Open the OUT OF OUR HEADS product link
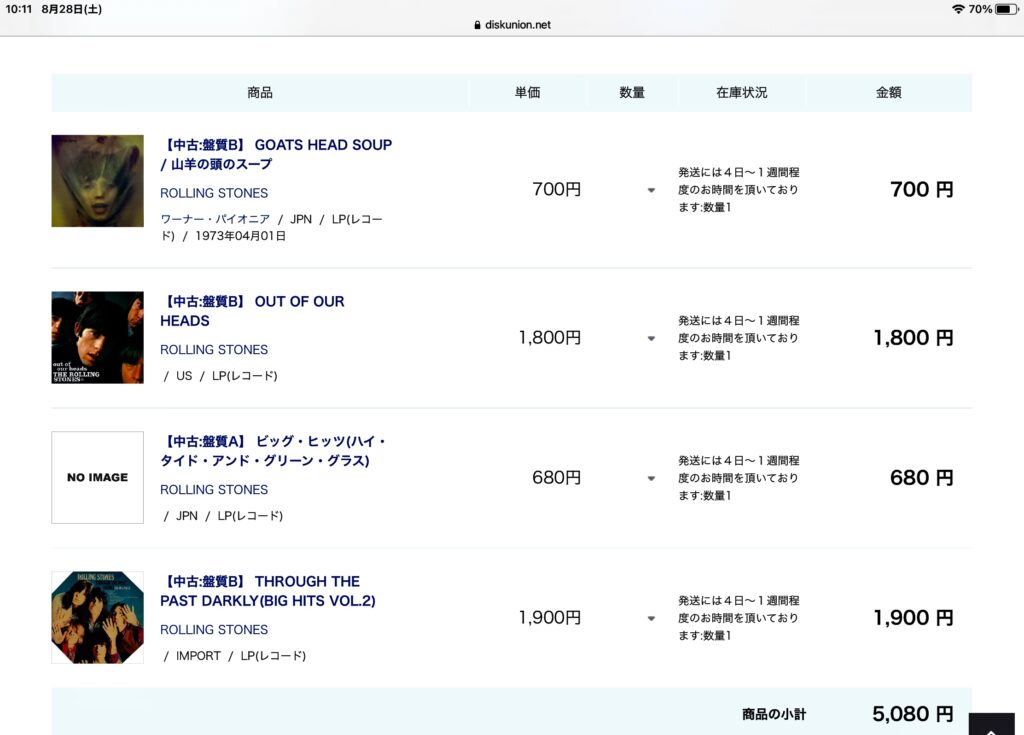The width and height of the screenshot is (1024, 735). tap(253, 311)
